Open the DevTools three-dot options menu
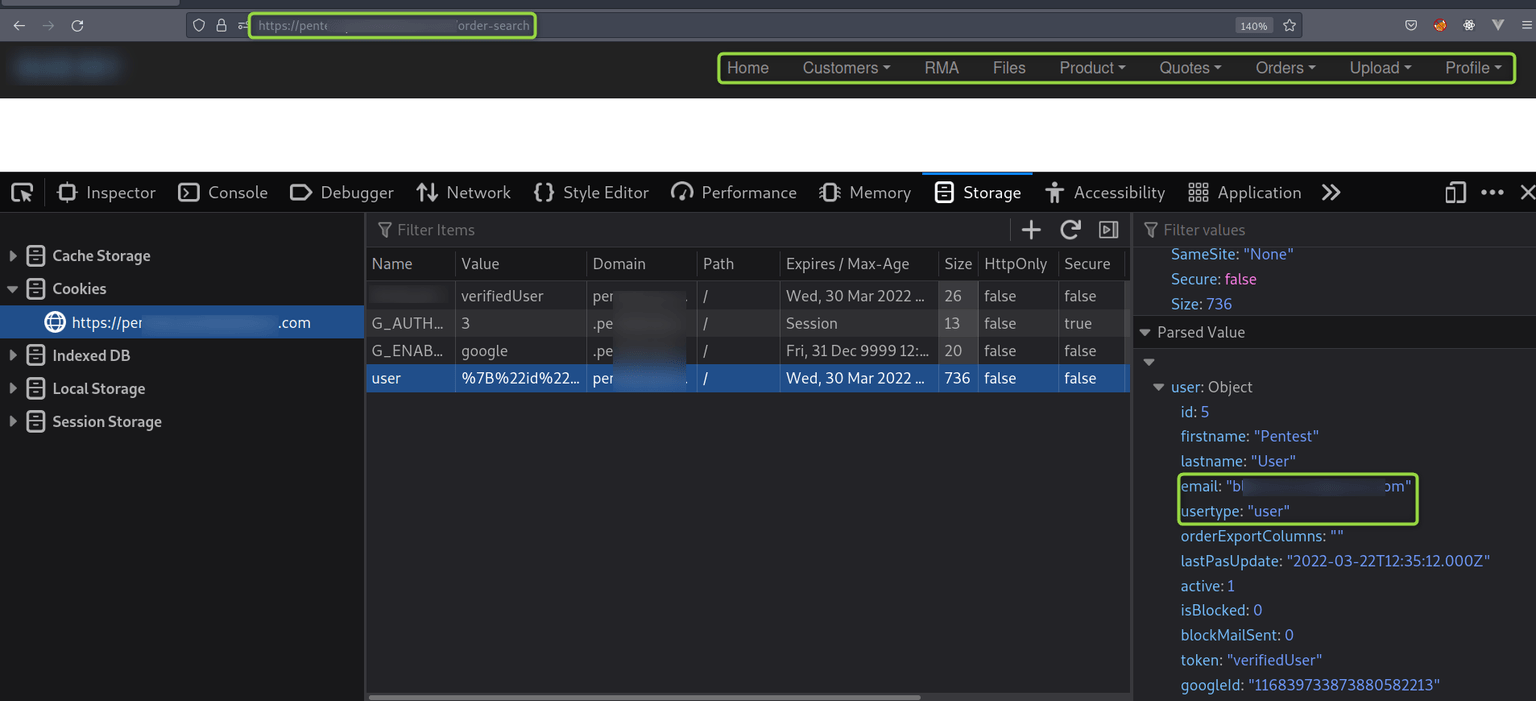 pyautogui.click(x=1492, y=192)
